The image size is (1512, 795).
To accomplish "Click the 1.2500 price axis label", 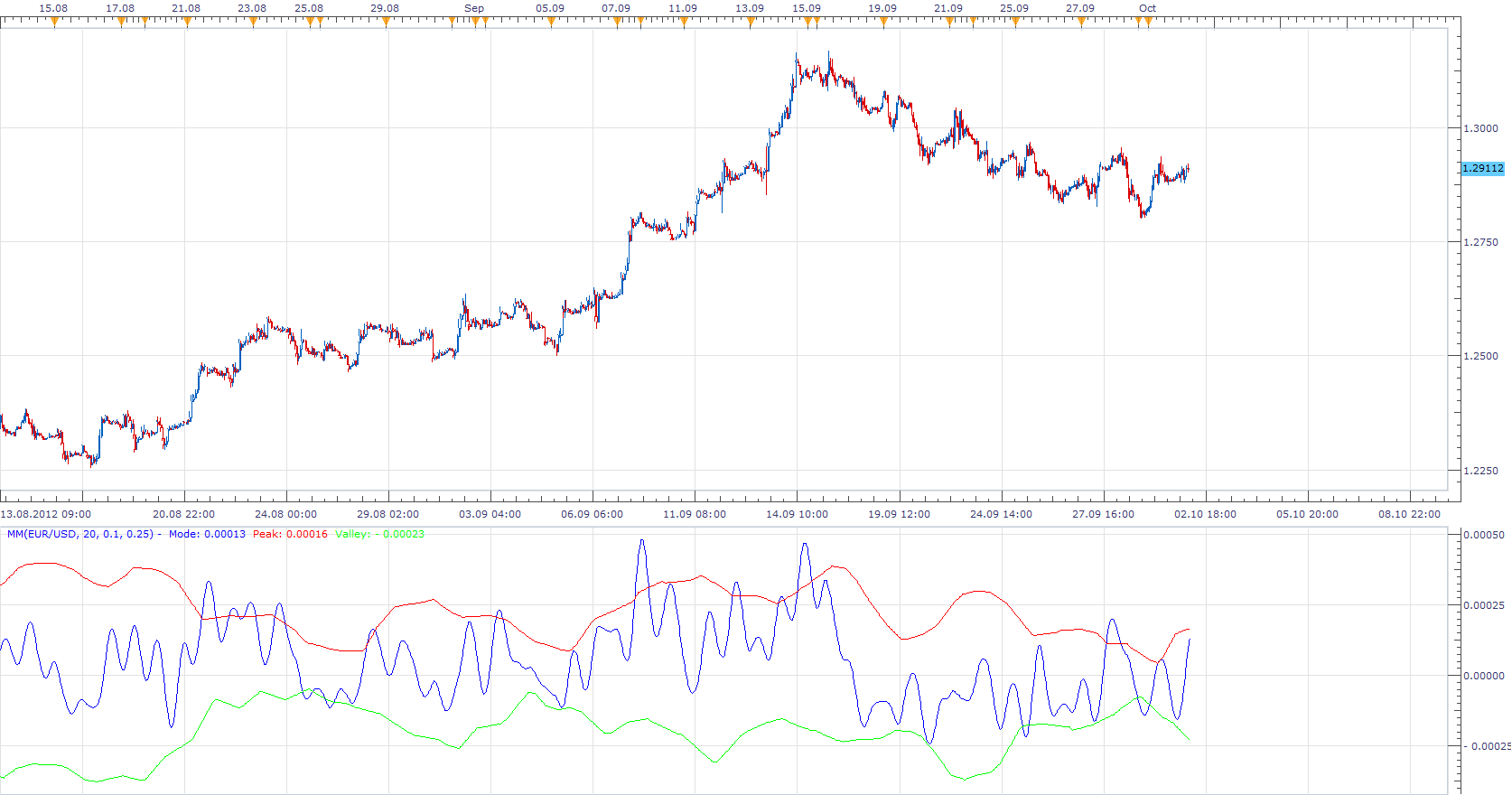I will pos(1480,356).
